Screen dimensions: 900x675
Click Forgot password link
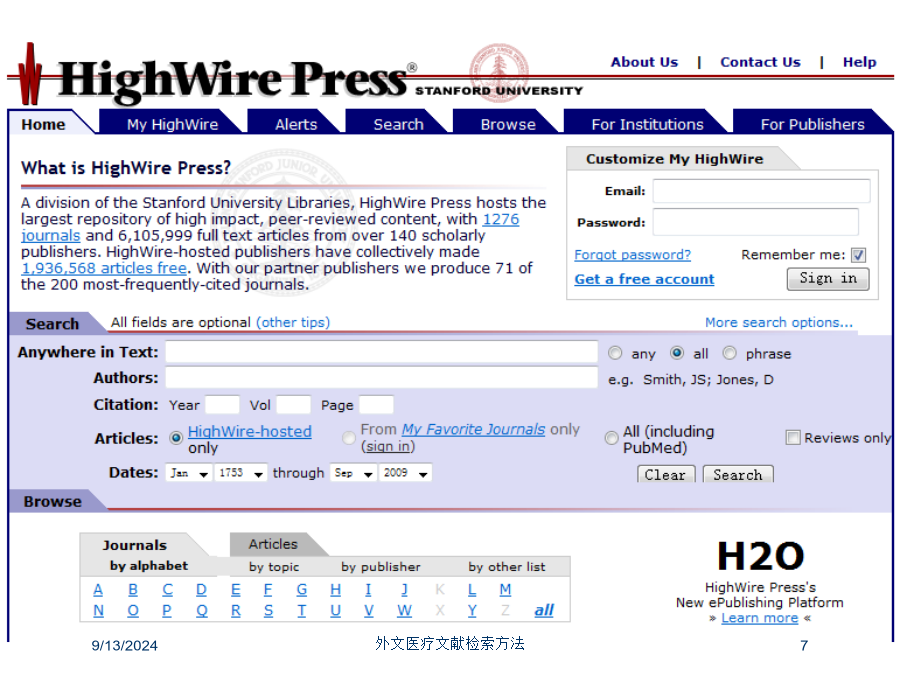click(x=633, y=255)
